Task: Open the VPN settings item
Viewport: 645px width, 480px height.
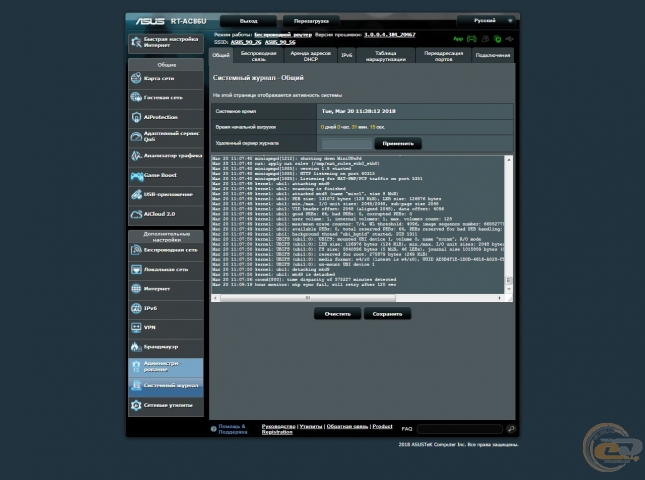Action: (166, 328)
